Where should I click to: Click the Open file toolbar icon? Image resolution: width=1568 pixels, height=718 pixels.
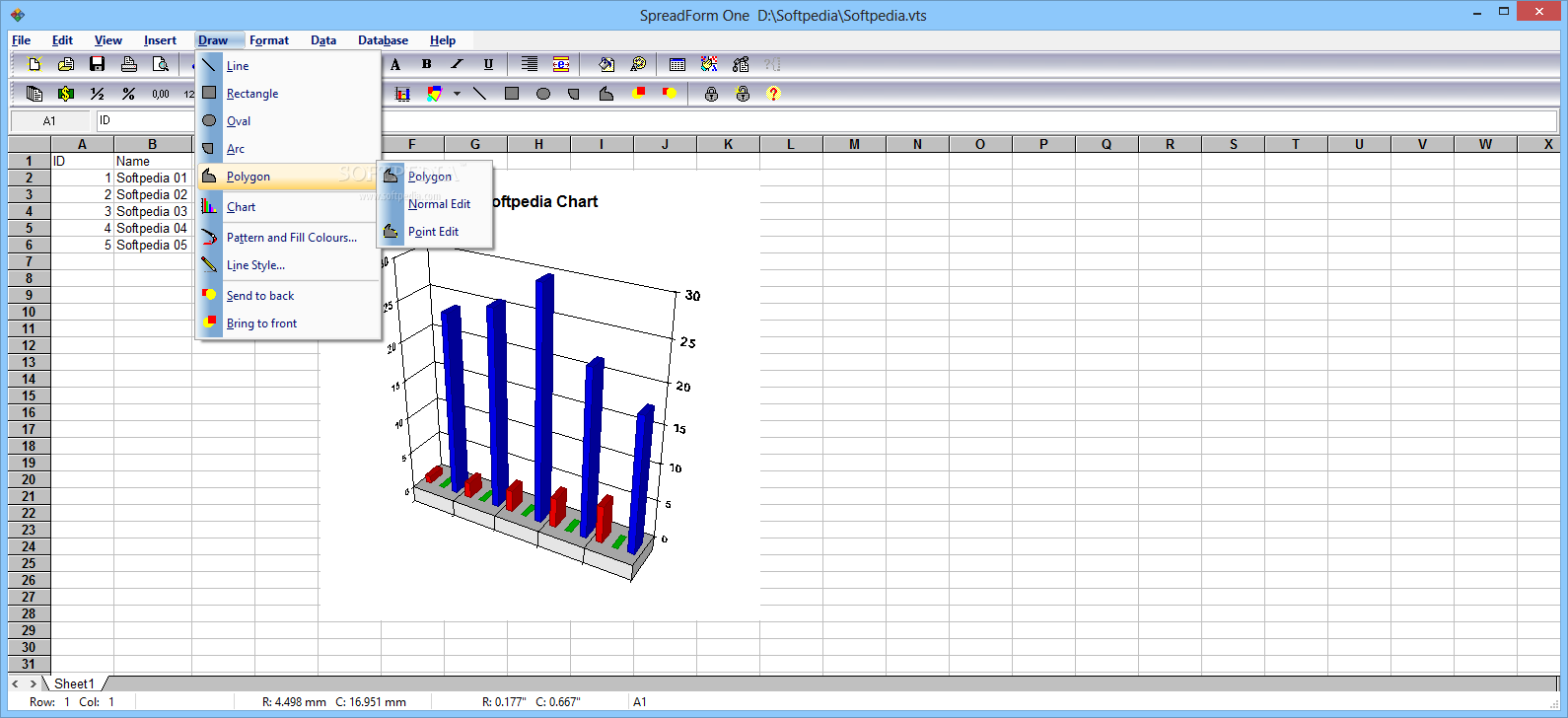click(x=66, y=64)
